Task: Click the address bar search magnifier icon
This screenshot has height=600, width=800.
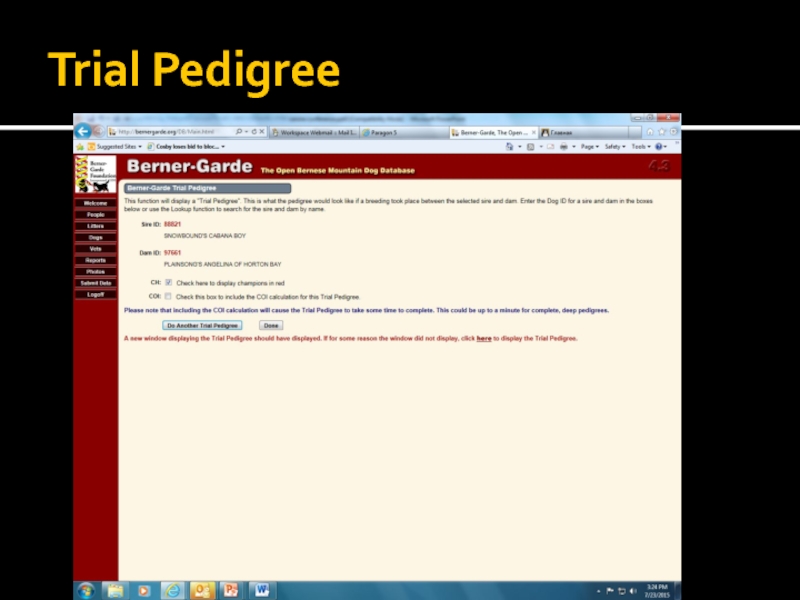Action: [x=238, y=132]
